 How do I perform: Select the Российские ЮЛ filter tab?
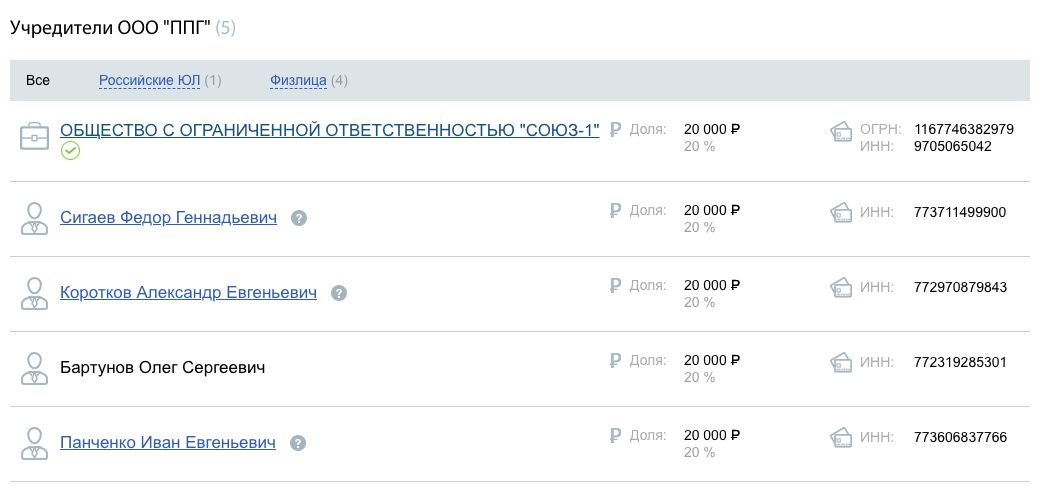[149, 80]
